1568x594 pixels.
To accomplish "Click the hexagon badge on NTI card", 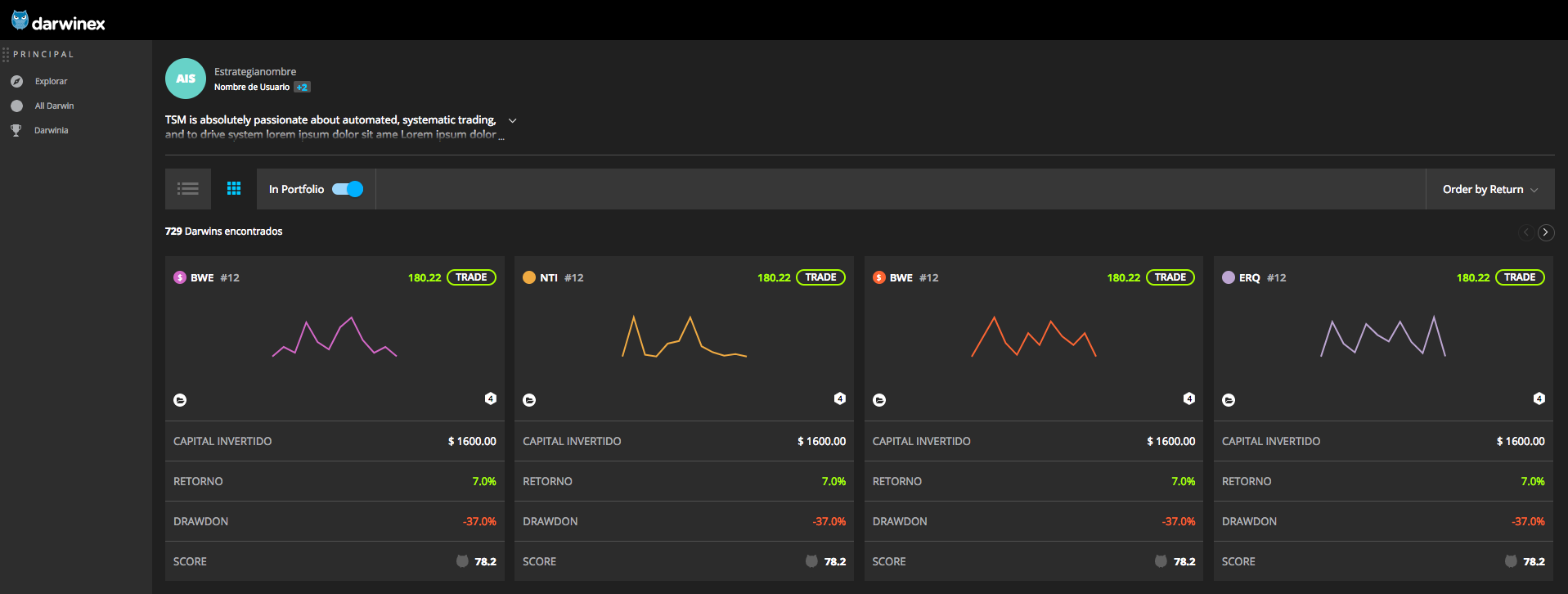I will 840,398.
